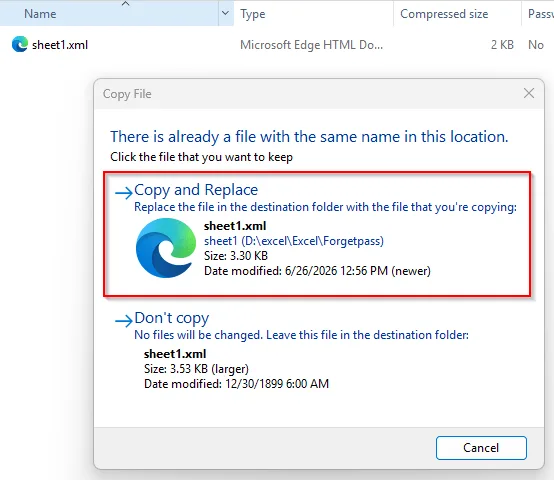
Task: Click the 2 KB compressed size cell
Action: [502, 45]
